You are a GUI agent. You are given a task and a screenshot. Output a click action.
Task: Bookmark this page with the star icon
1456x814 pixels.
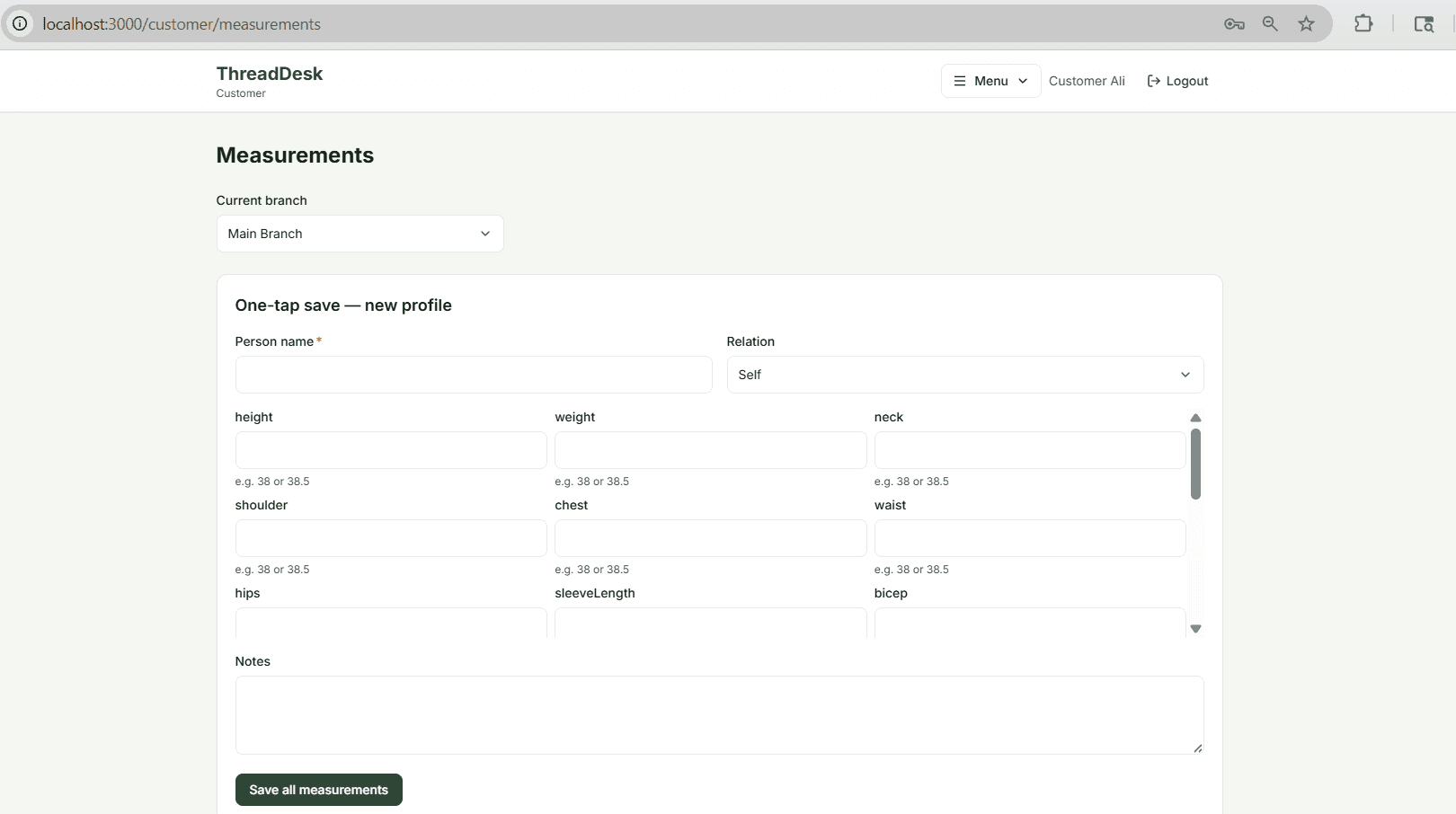[1307, 24]
